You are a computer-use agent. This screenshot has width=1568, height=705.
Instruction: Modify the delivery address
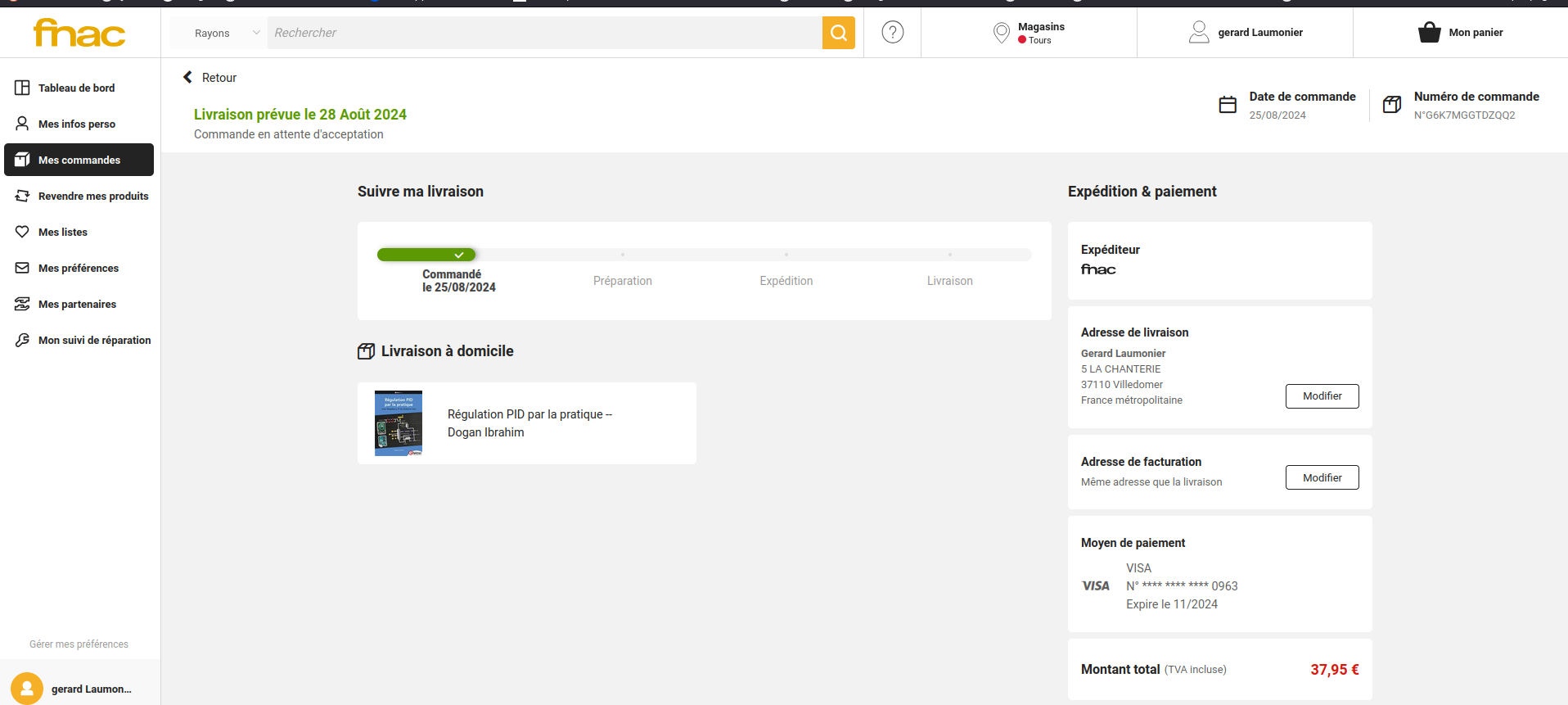click(x=1322, y=396)
